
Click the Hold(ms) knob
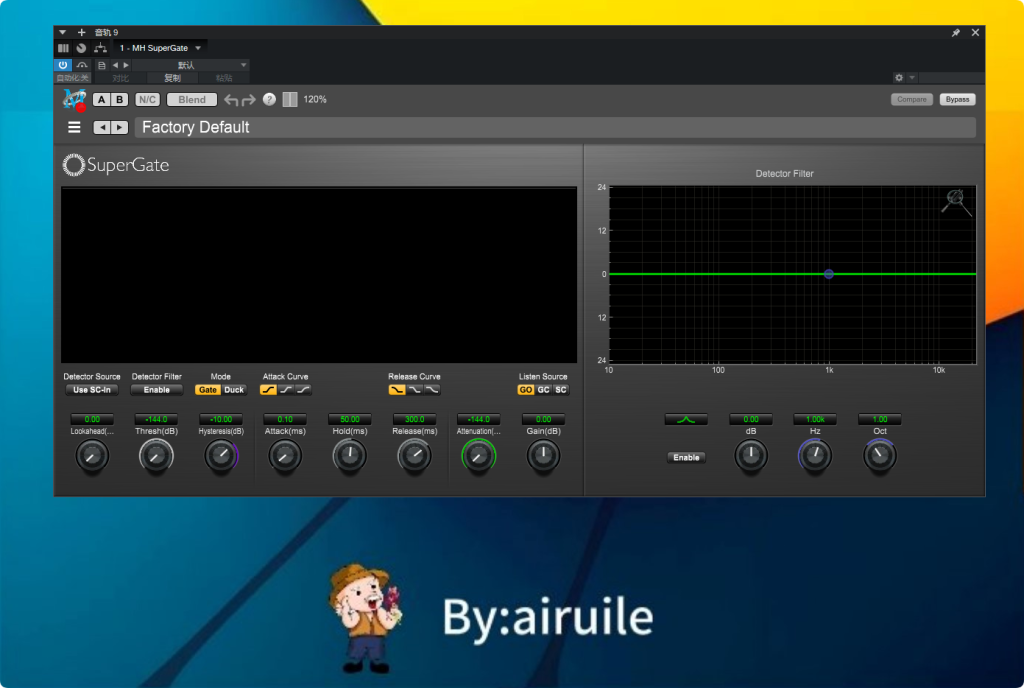coord(349,456)
